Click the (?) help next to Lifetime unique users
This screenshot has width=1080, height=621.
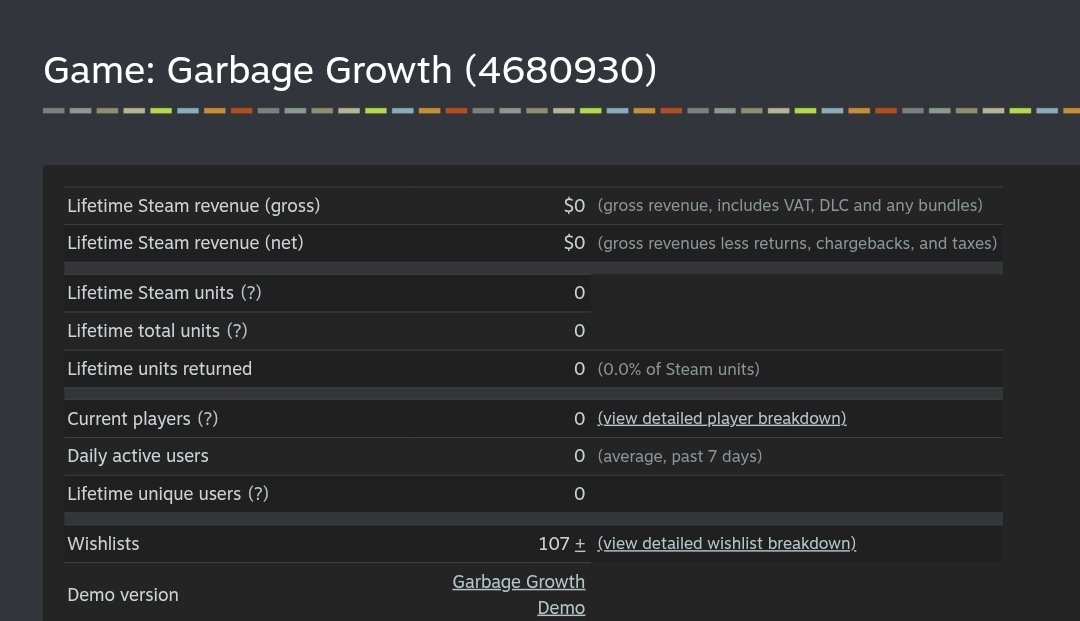tap(258, 494)
